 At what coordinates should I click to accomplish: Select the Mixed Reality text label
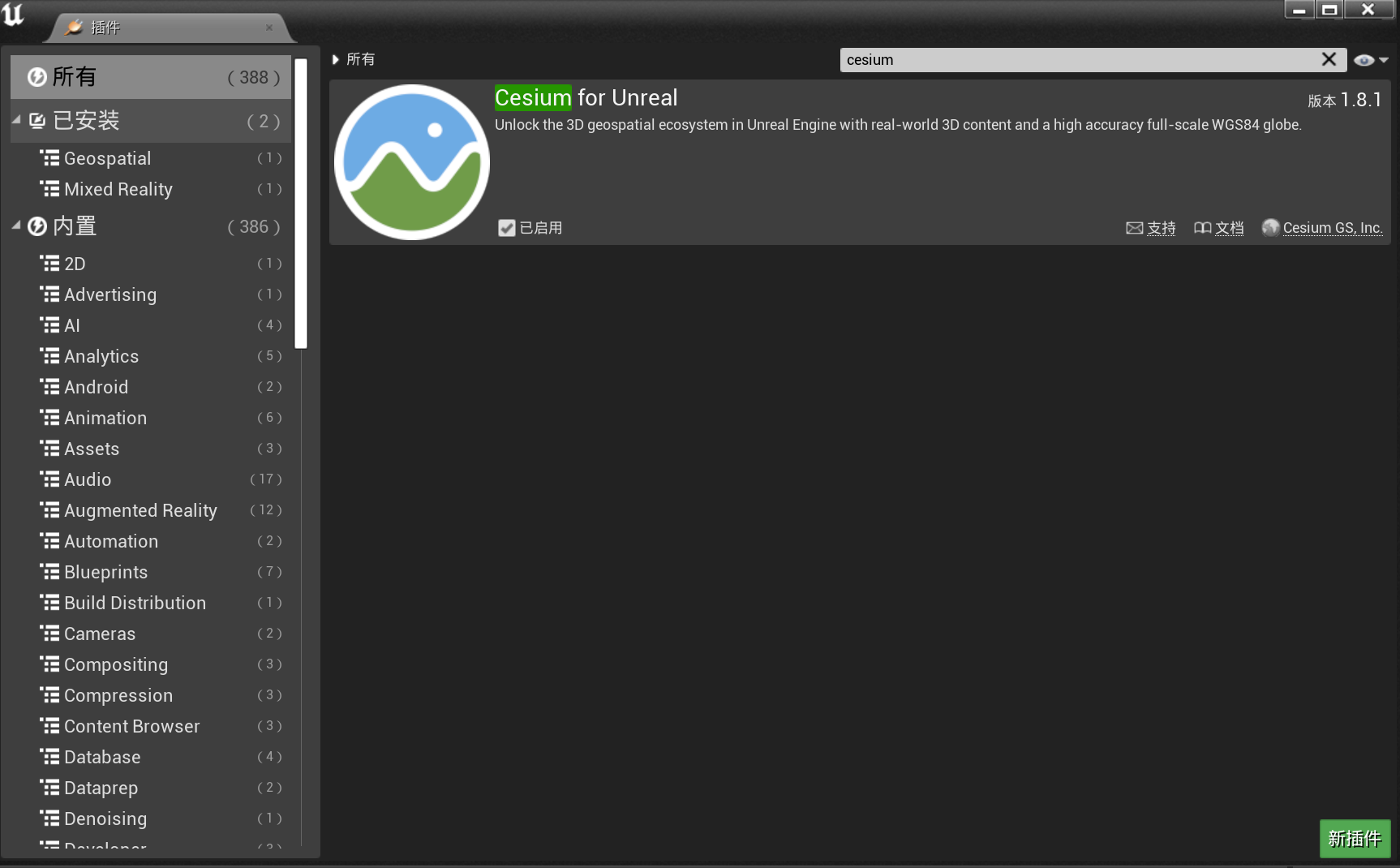click(x=118, y=189)
